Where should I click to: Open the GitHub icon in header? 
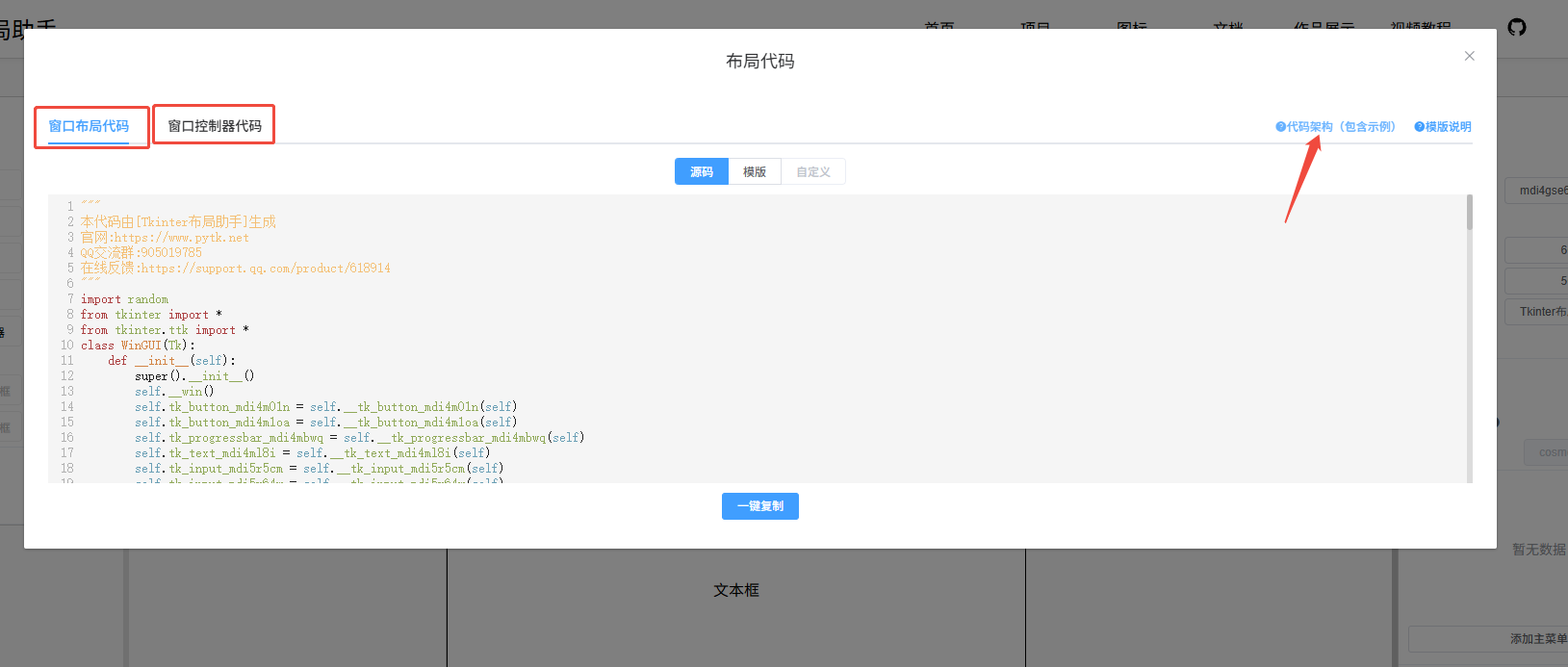(x=1517, y=27)
